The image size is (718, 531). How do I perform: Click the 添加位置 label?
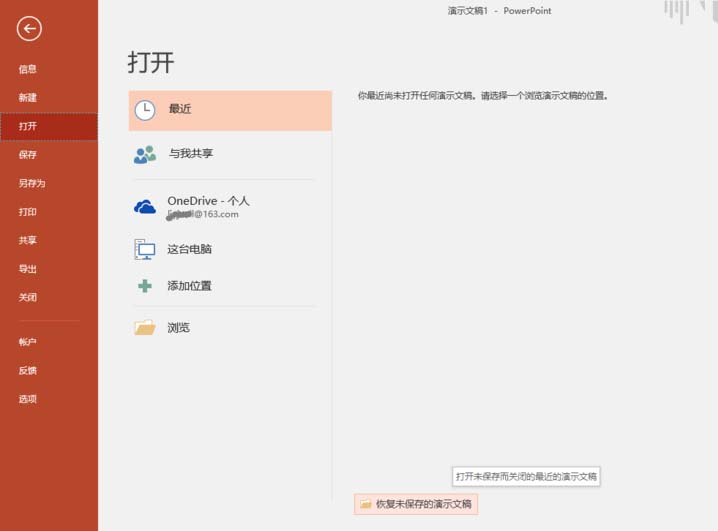coord(190,286)
